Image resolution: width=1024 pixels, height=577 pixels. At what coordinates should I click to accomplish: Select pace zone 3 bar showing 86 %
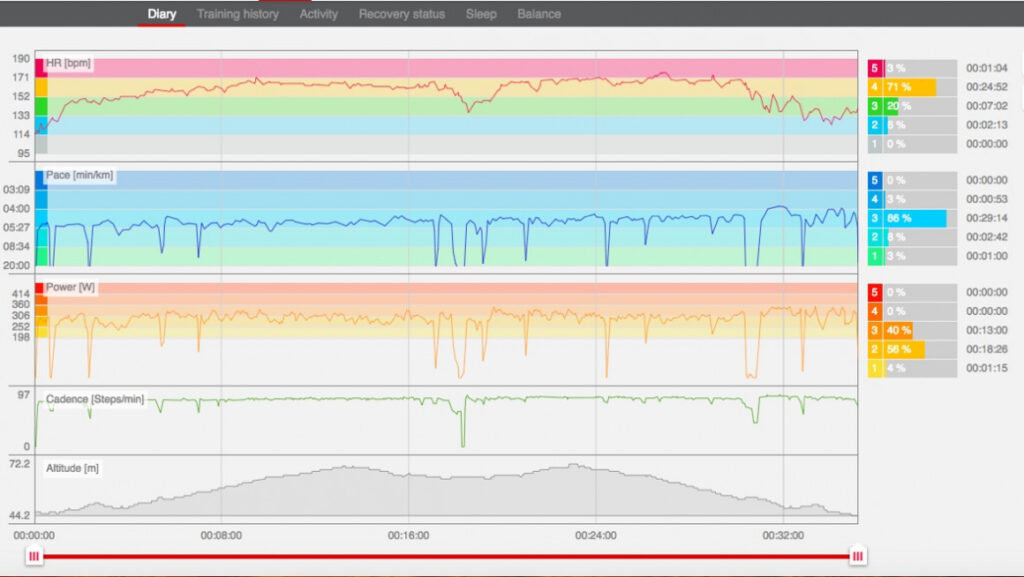click(914, 218)
